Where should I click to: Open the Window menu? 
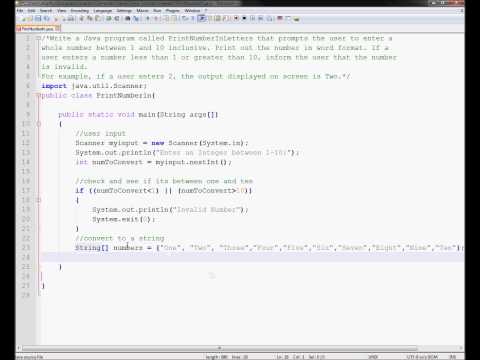pyautogui.click(x=192, y=11)
